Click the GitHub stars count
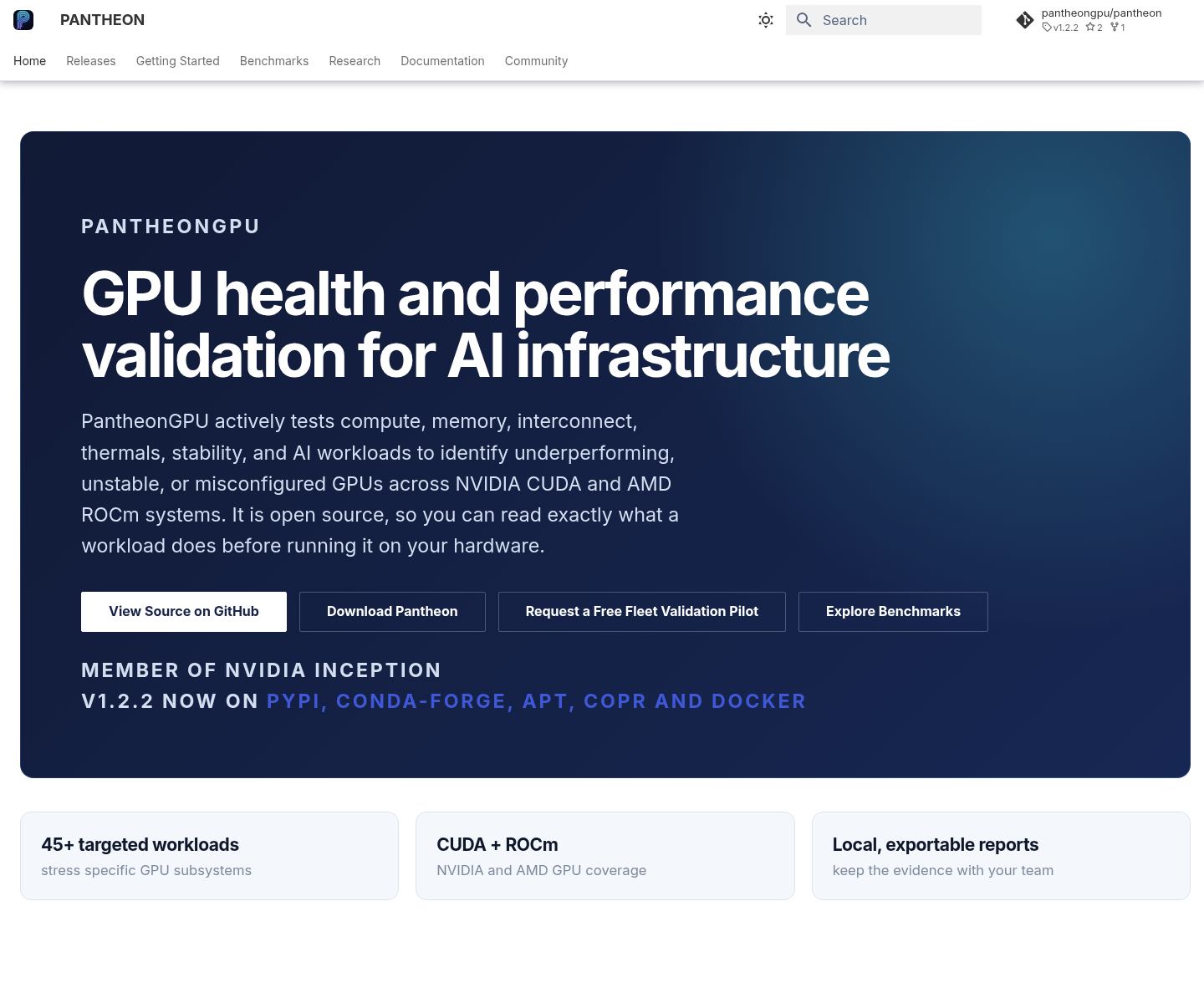 coord(1094,28)
